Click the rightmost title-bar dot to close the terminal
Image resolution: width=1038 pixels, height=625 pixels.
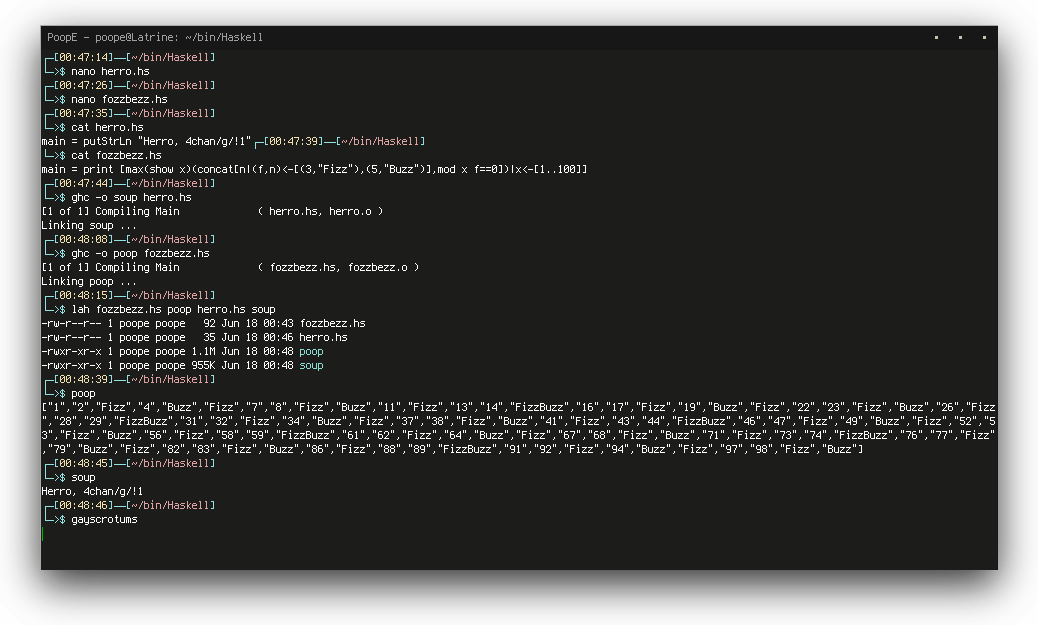pos(984,38)
